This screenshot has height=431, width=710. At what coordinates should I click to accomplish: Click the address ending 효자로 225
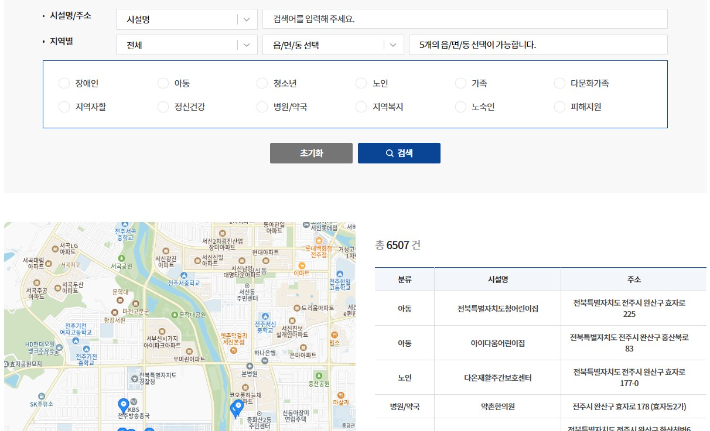pyautogui.click(x=629, y=308)
